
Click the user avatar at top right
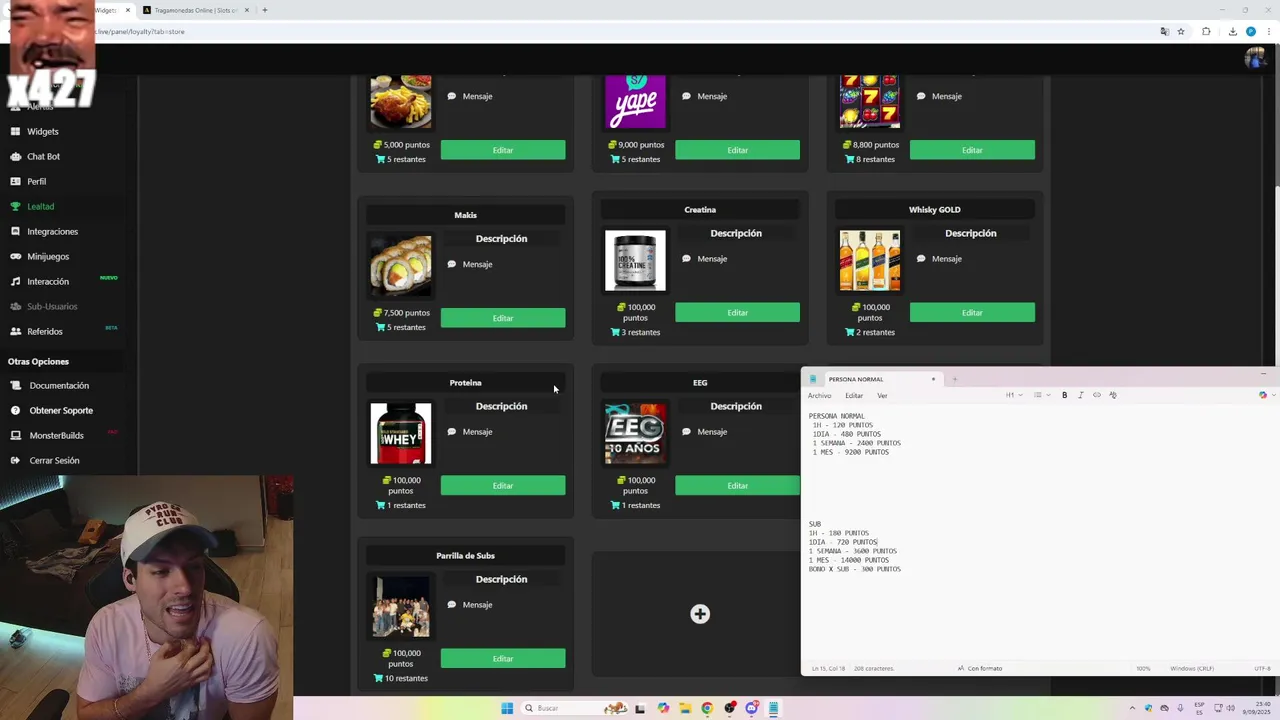click(1254, 57)
